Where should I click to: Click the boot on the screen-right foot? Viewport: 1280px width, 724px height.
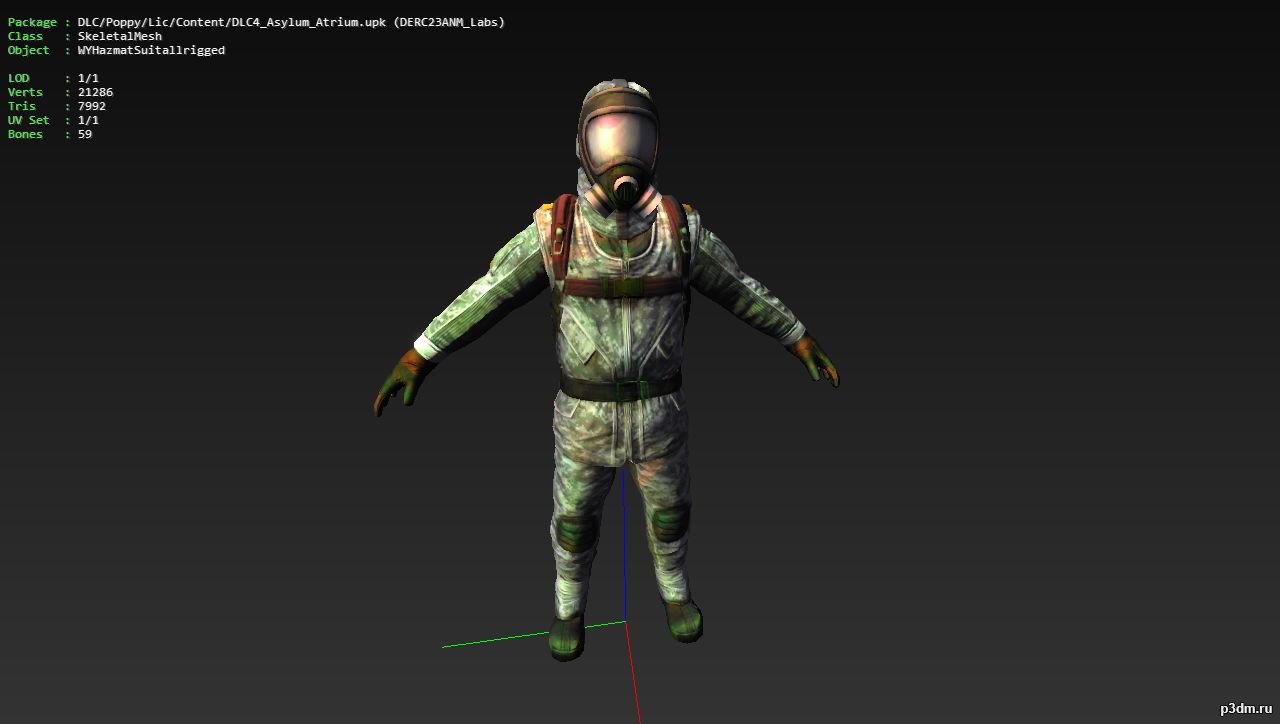pyautogui.click(x=683, y=617)
